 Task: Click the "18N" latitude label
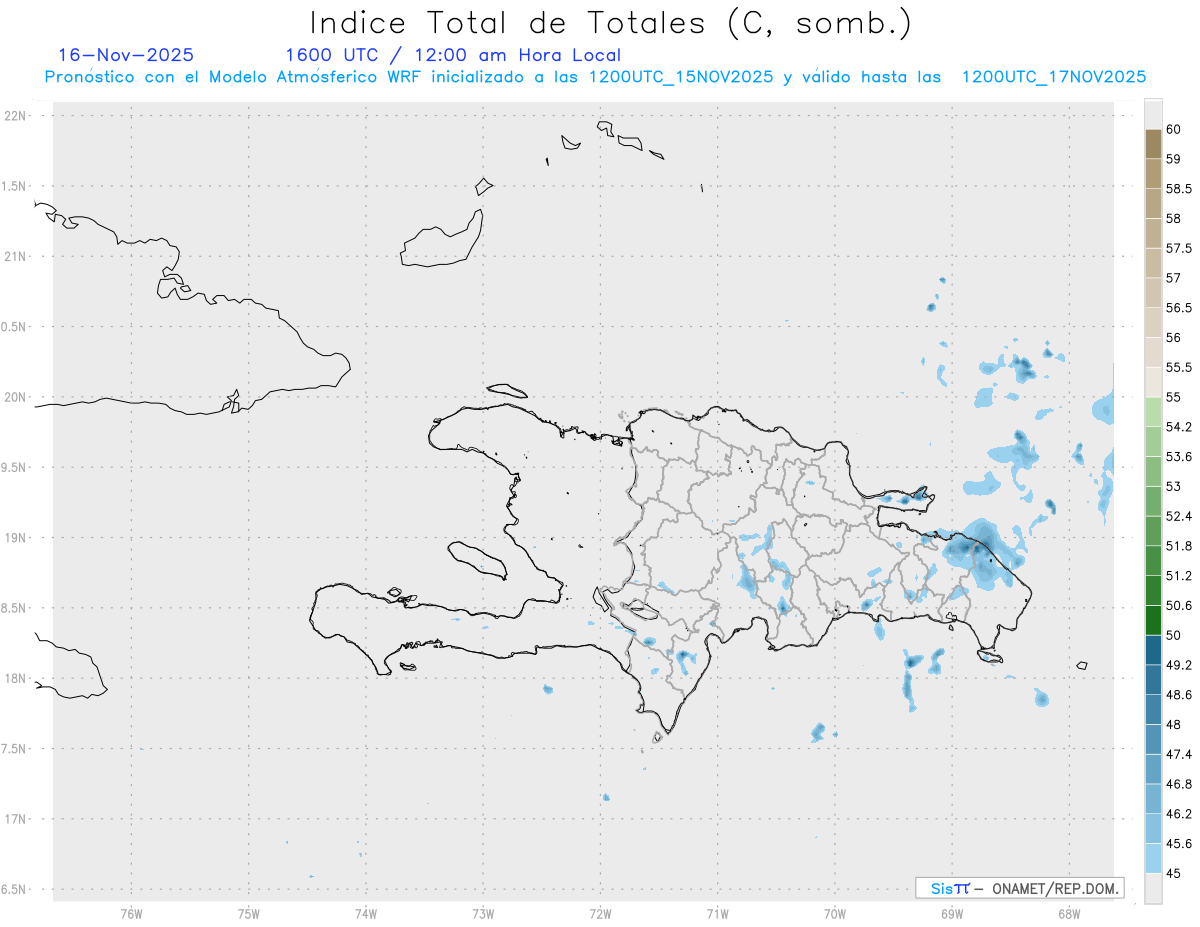pos(17,678)
